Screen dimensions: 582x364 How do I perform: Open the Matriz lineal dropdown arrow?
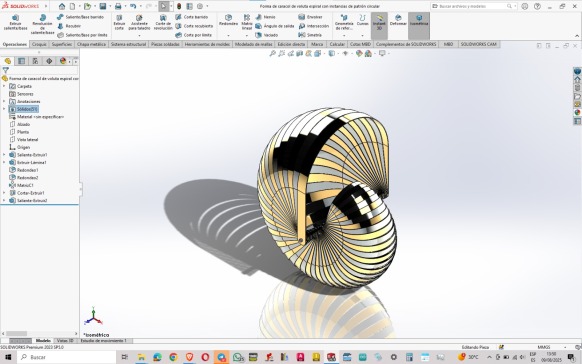pyautogui.click(x=247, y=36)
